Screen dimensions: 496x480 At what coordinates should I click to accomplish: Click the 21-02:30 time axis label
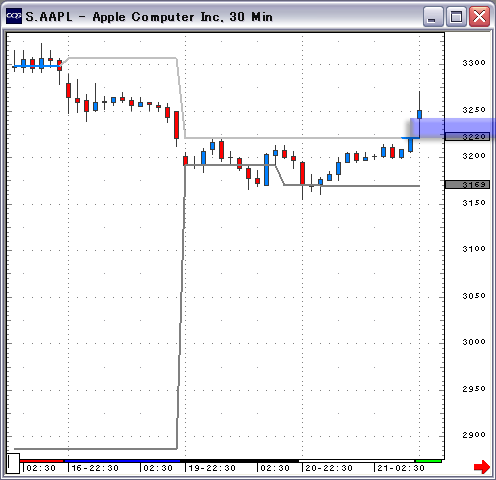pos(401,468)
